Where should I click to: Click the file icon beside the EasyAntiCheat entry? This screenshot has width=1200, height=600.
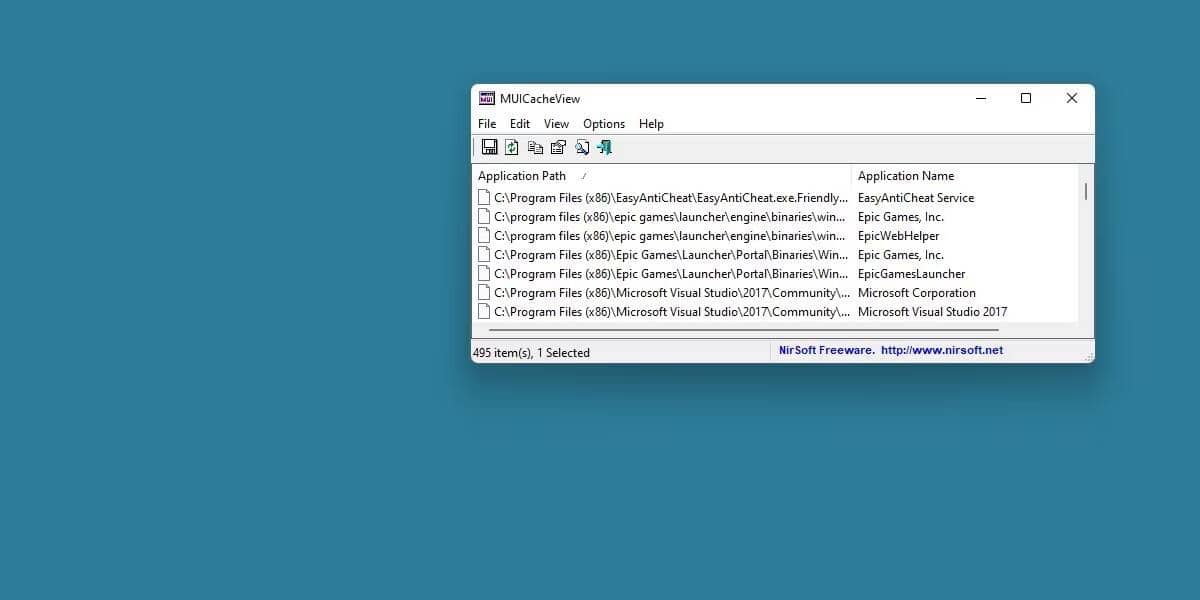[x=483, y=197]
